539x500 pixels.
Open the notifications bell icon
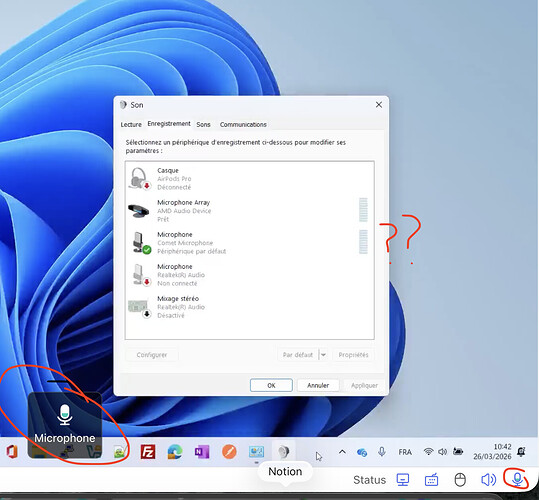click(521, 452)
